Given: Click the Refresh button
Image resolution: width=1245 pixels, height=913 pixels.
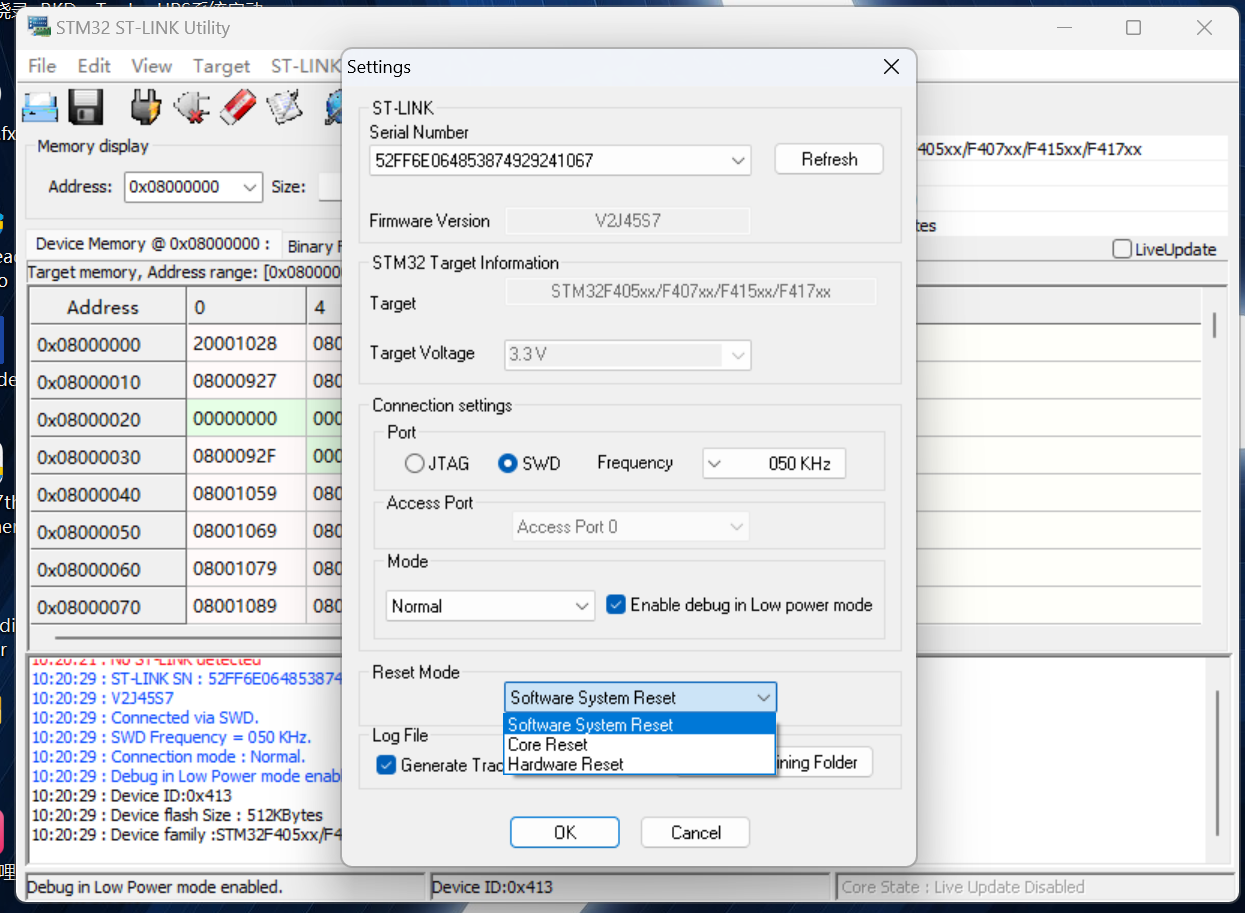Looking at the screenshot, I should pyautogui.click(x=829, y=159).
